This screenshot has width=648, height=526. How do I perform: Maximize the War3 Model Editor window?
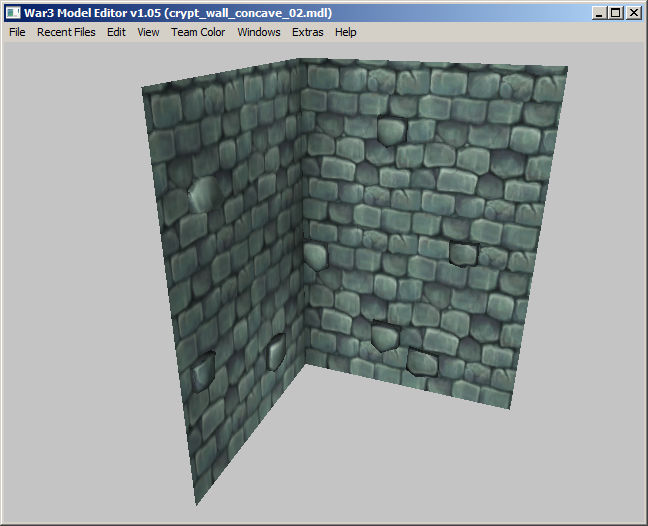pyautogui.click(x=615, y=13)
